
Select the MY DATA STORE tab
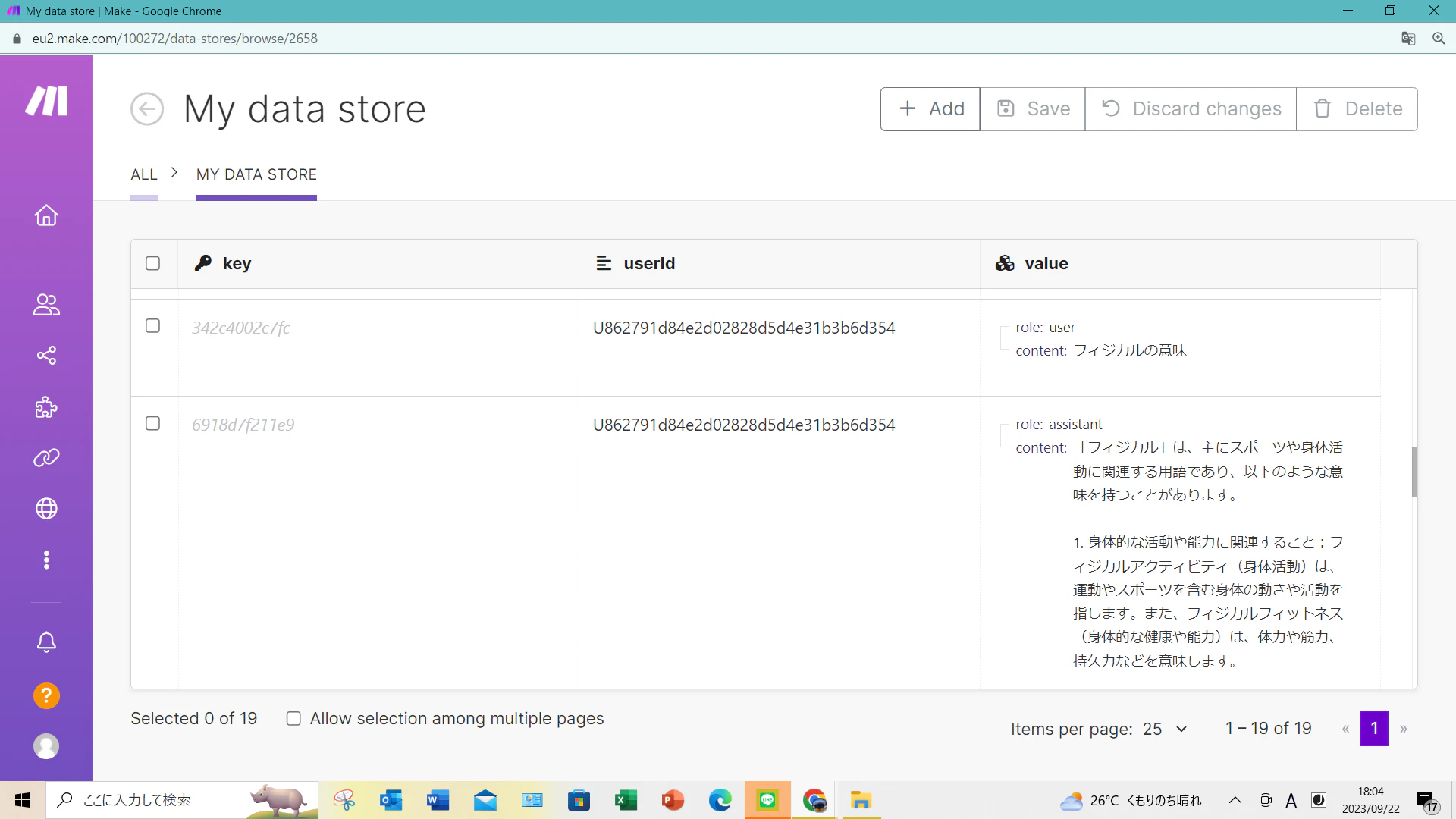[256, 174]
